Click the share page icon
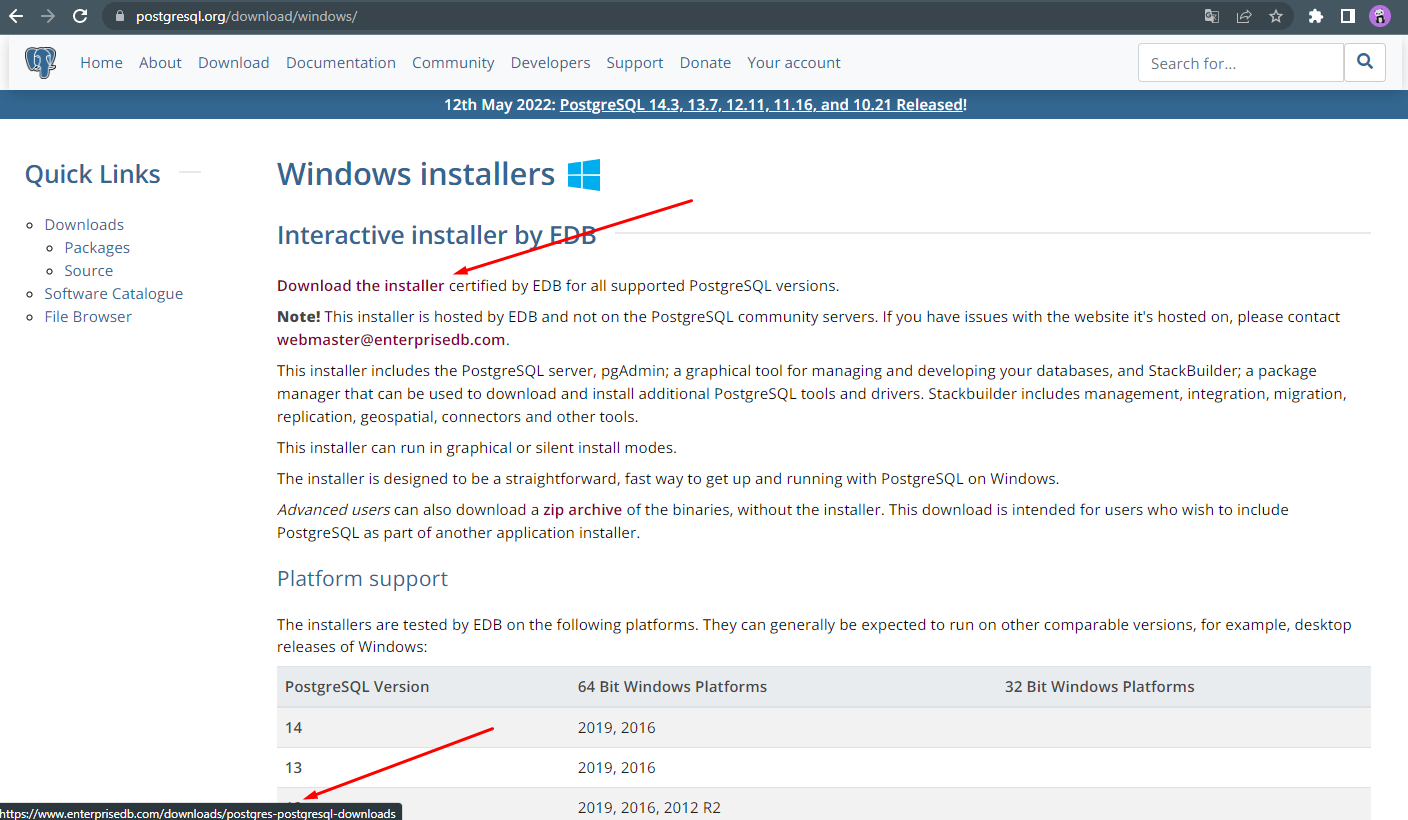Screen dimensions: 1408x820 1244,16
